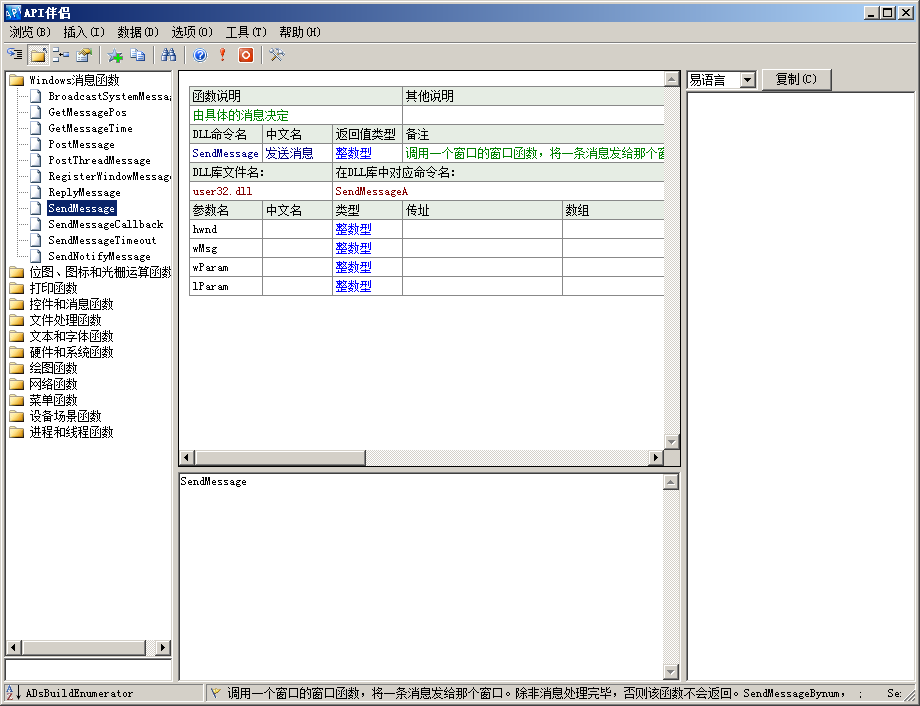Click the API伴侣 title bar app icon
920x706 pixels.
tap(12, 12)
